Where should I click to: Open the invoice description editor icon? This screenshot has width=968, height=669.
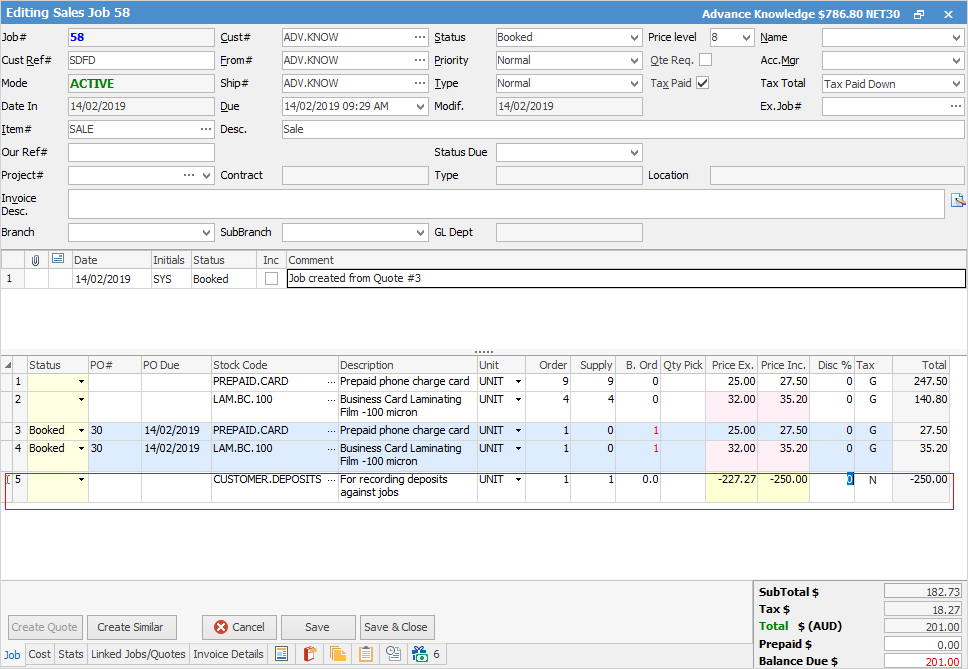(957, 200)
